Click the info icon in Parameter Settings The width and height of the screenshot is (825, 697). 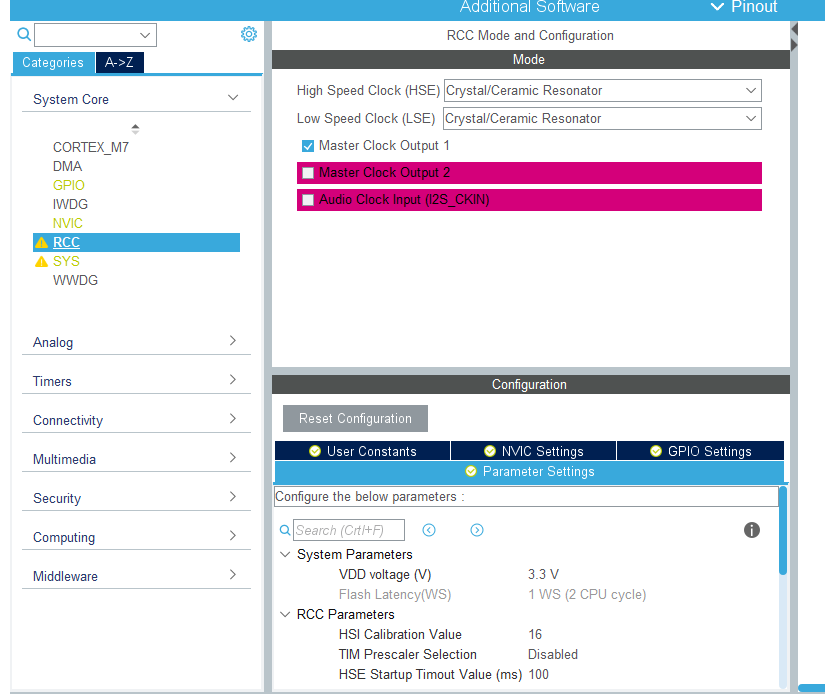(752, 530)
